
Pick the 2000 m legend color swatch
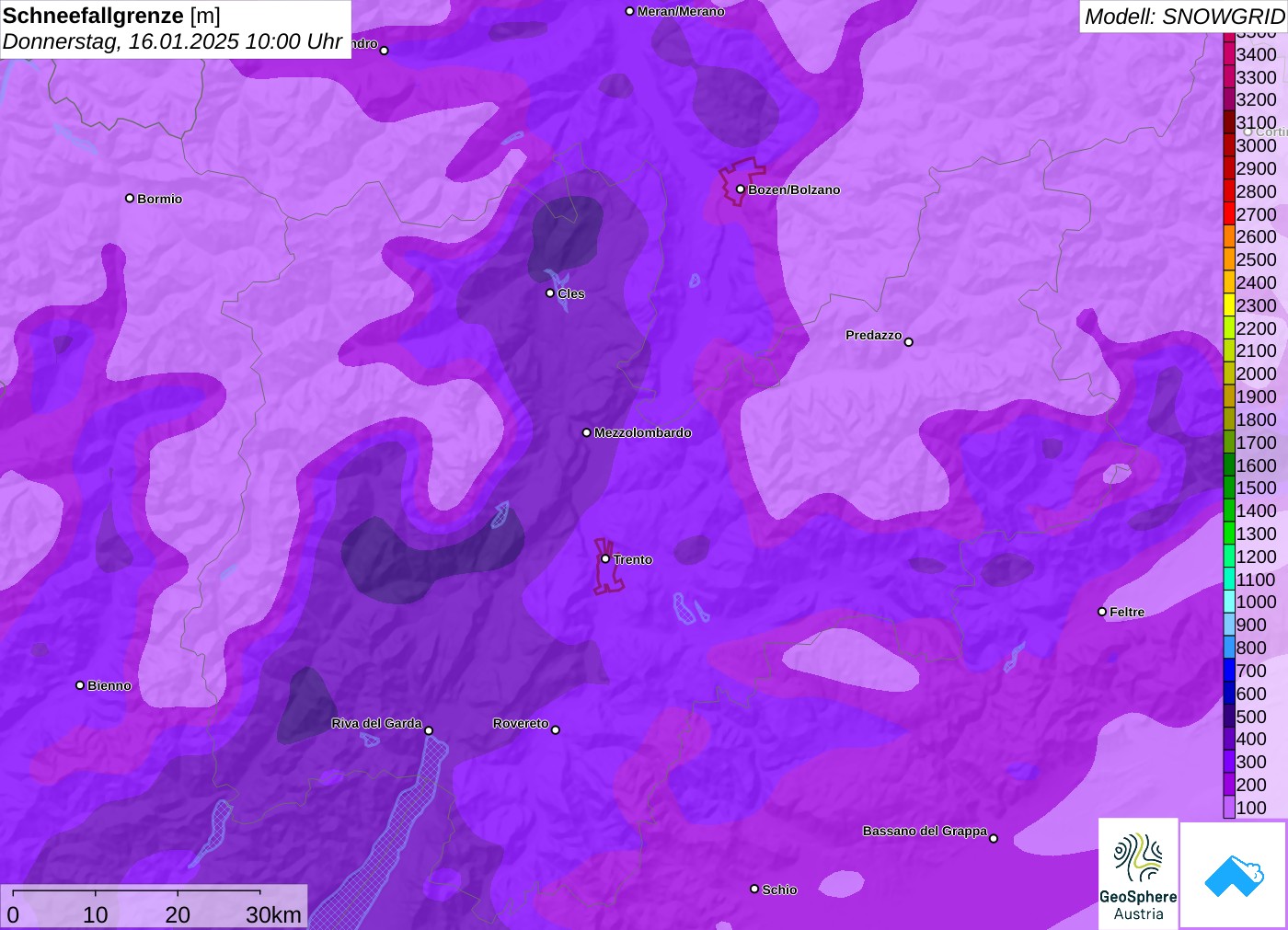pos(1229,373)
